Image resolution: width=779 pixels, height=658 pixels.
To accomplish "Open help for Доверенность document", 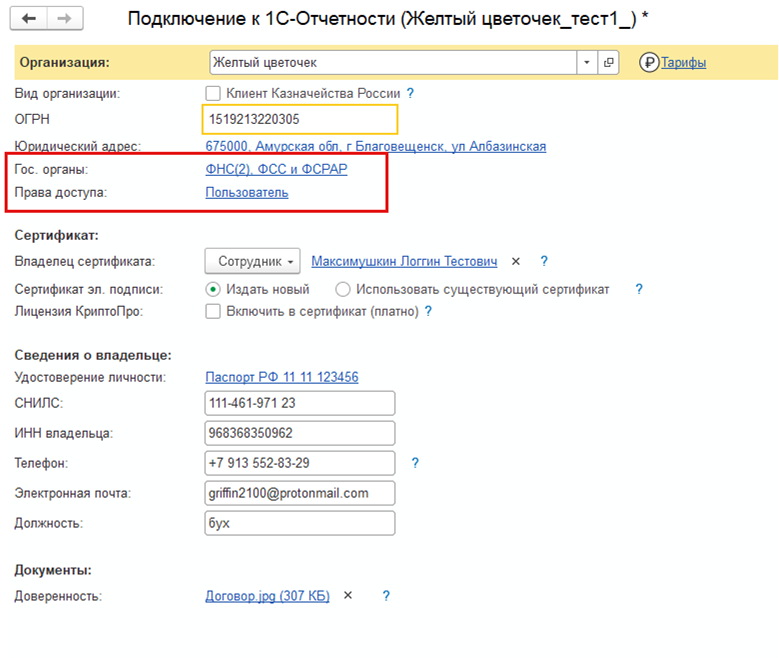I will (x=386, y=595).
